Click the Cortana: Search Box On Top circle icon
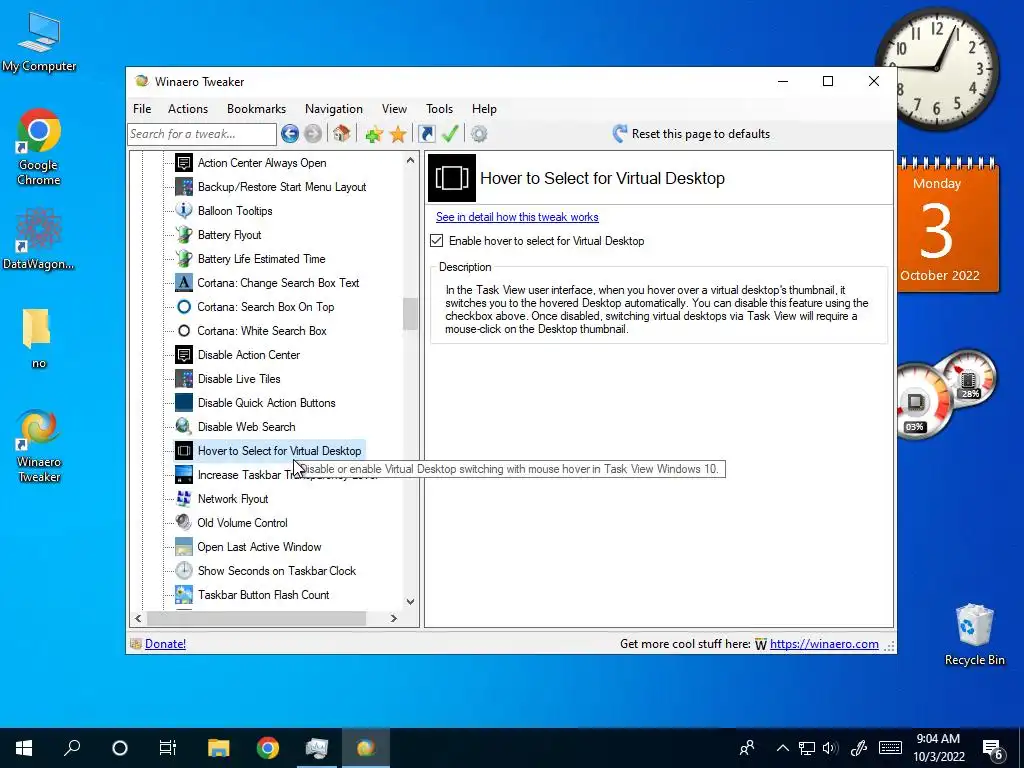Viewport: 1024px width, 768px height. click(x=184, y=306)
